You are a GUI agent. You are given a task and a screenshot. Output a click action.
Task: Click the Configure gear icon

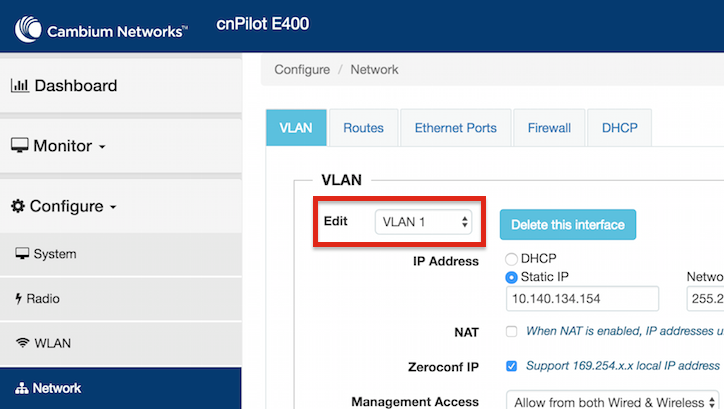pyautogui.click(x=18, y=206)
